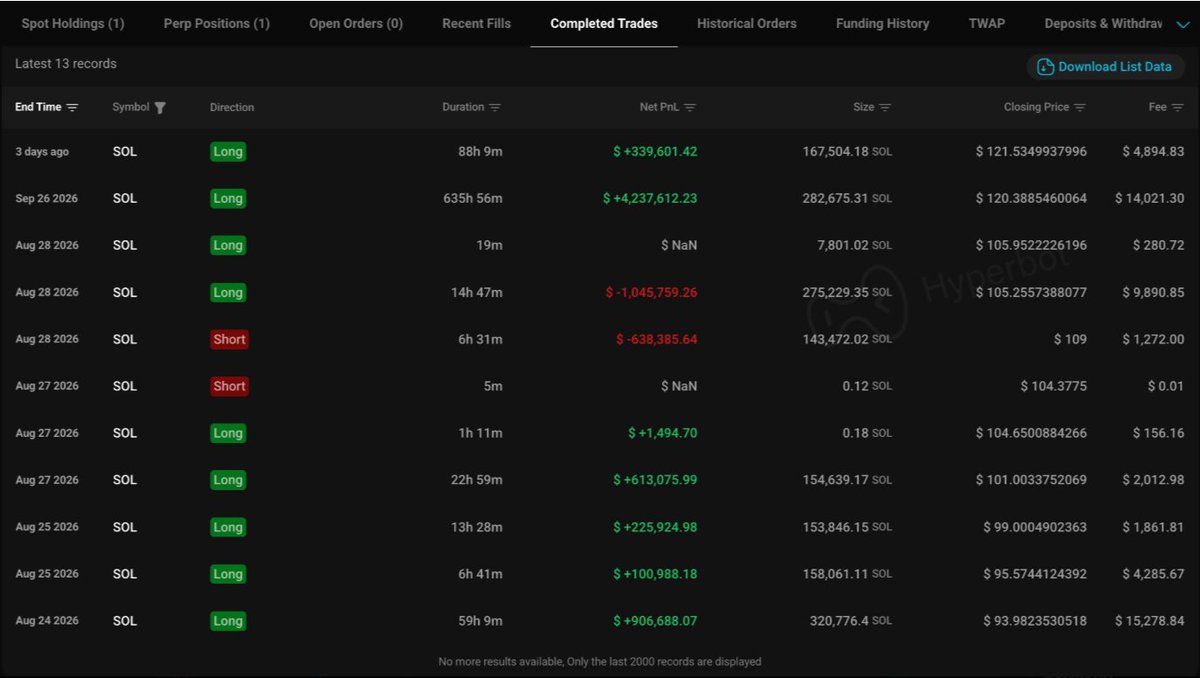Open the Perp Positions tab
Image resolution: width=1200 pixels, height=678 pixels.
(217, 23)
